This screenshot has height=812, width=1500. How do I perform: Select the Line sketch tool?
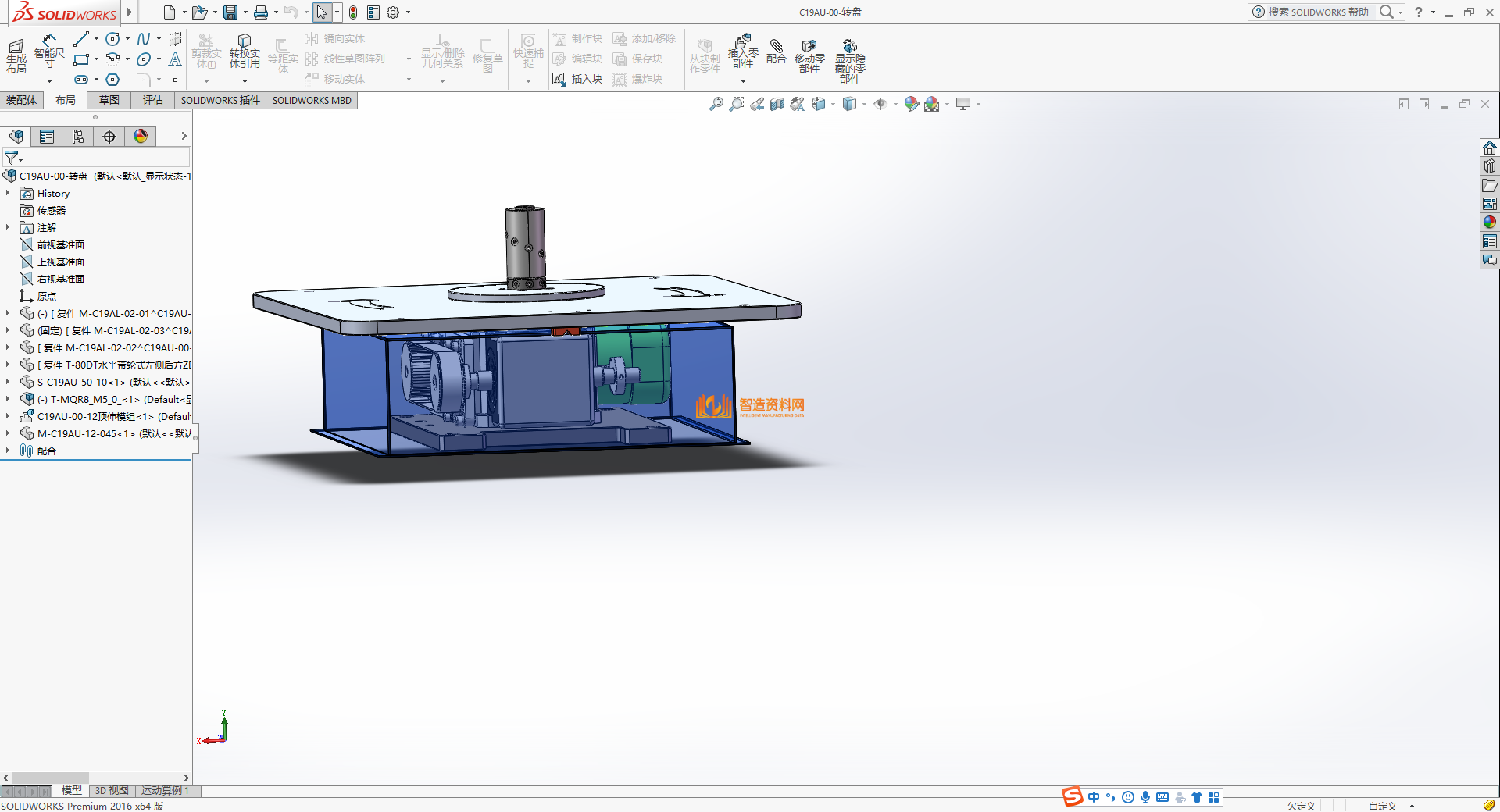[x=81, y=38]
